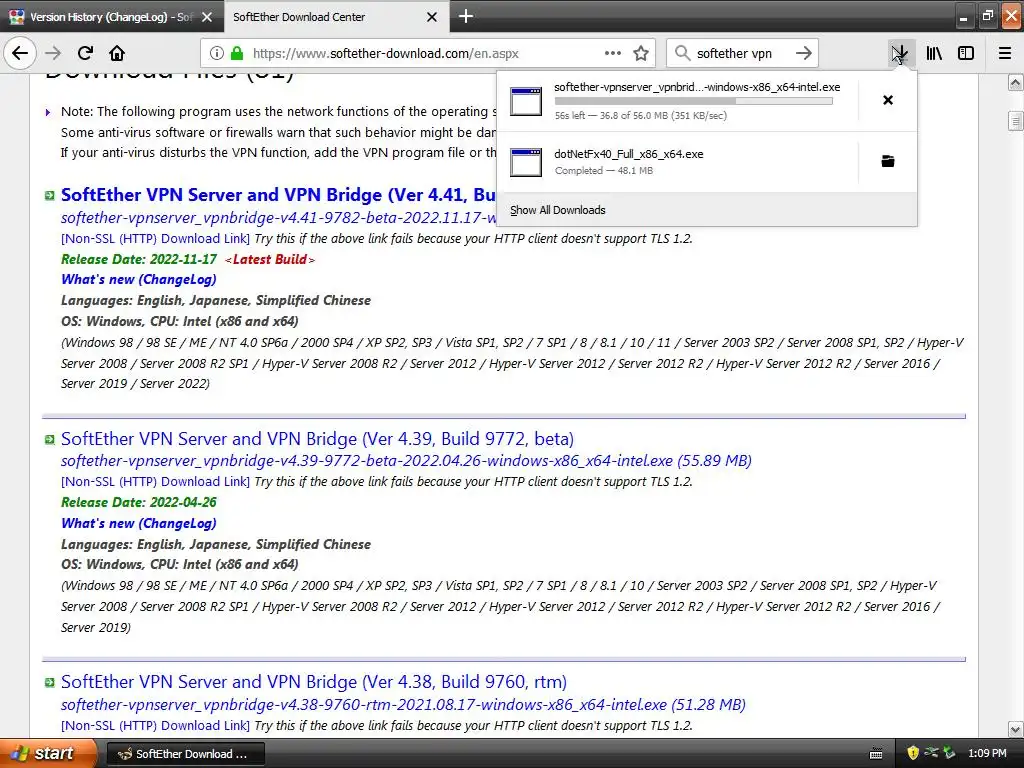Open What's new ChangeLog for 2022-11-17 release
The height and width of the screenshot is (768, 1024).
(138, 280)
